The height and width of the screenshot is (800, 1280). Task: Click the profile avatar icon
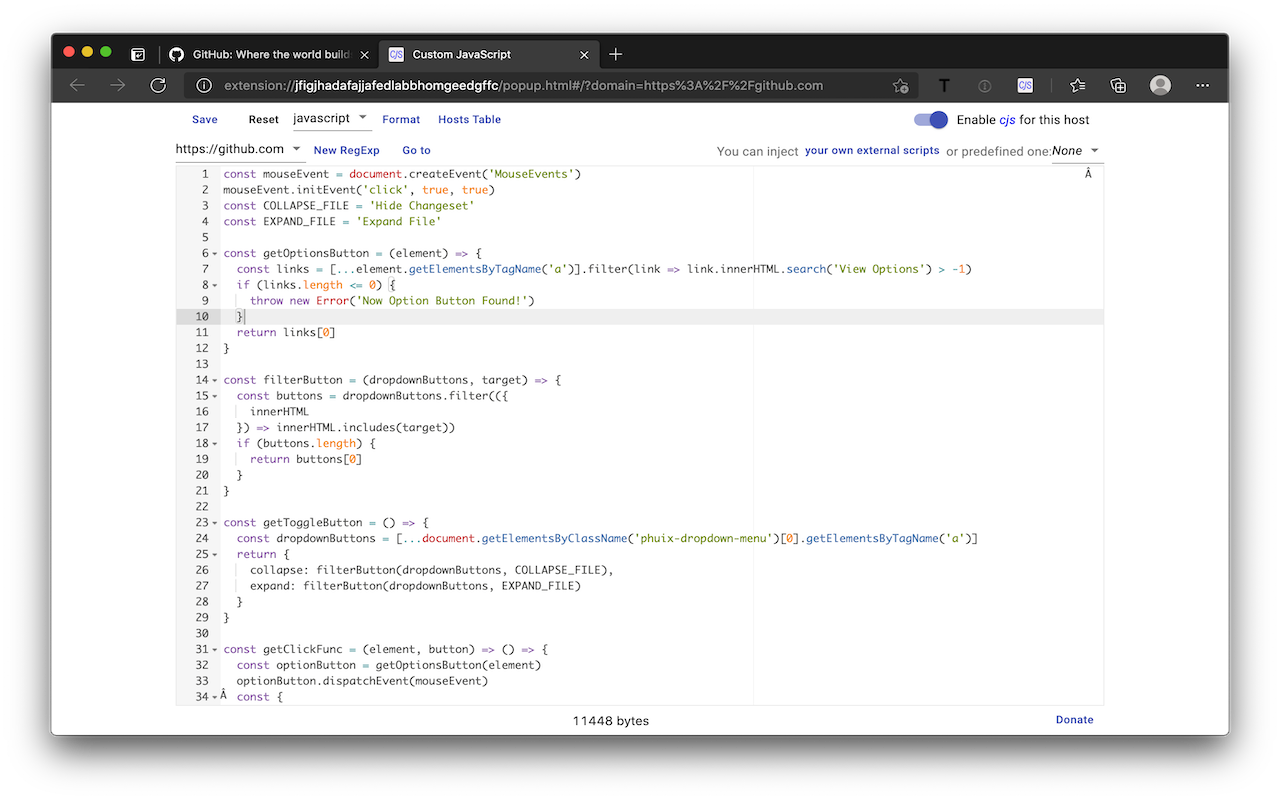(x=1159, y=86)
